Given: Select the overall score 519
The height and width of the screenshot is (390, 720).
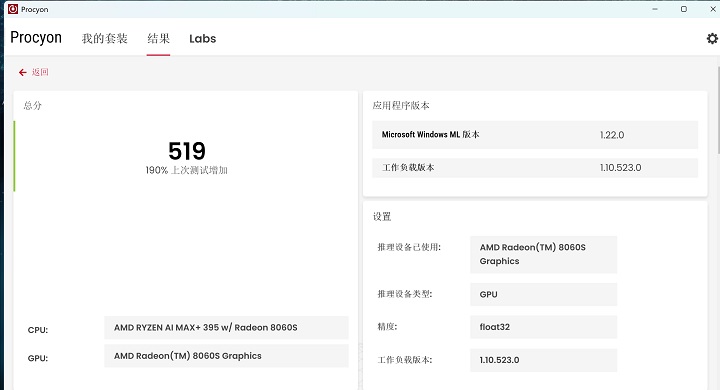Looking at the screenshot, I should [x=187, y=151].
